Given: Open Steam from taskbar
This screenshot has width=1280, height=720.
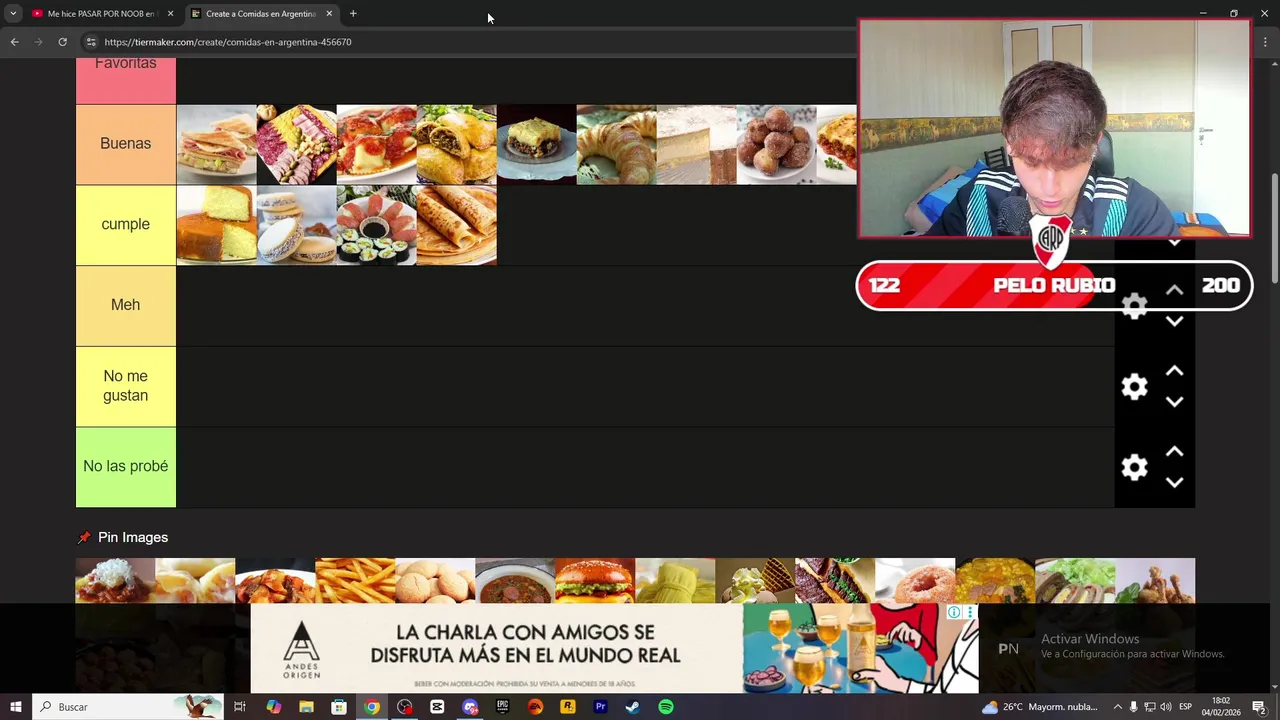Looking at the screenshot, I should tap(633, 707).
